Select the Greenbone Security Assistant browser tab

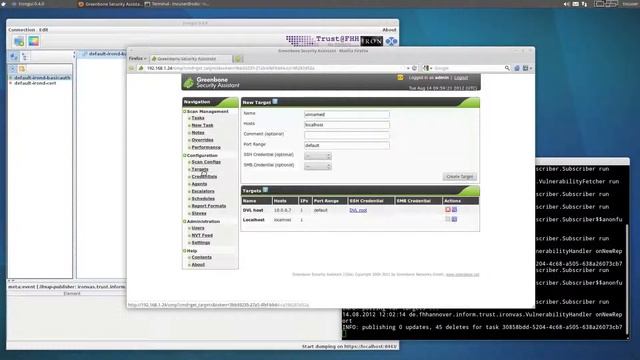191,59
